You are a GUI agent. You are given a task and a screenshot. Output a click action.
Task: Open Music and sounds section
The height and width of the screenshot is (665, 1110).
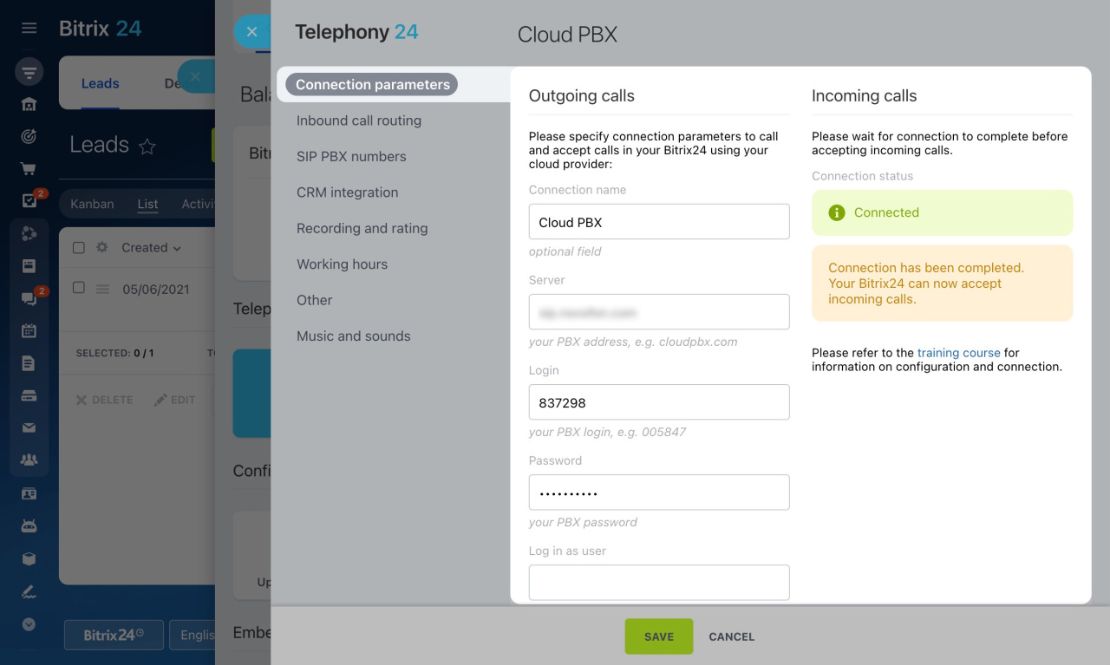click(x=353, y=336)
